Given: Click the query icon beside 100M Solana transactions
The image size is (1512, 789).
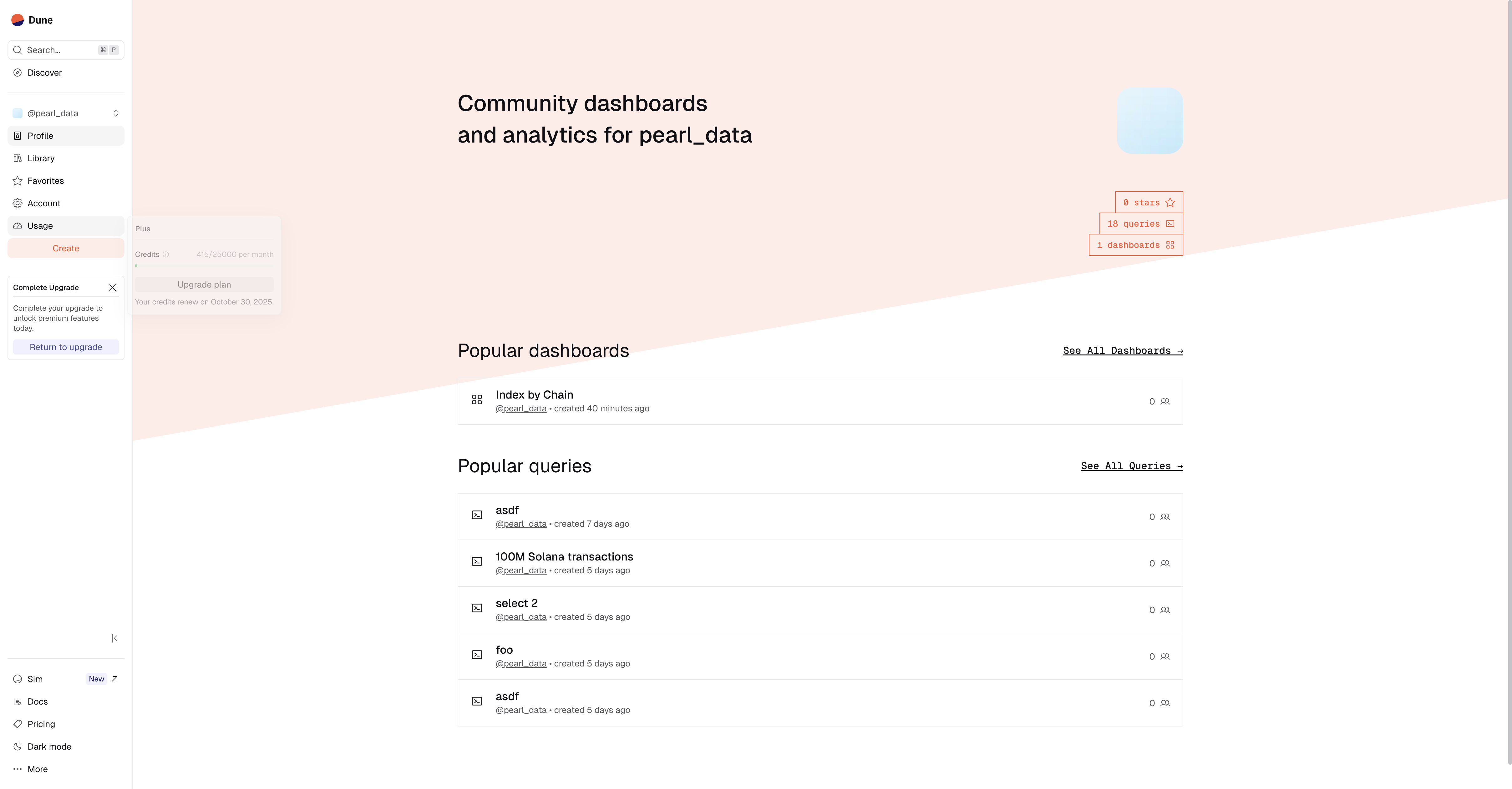Looking at the screenshot, I should pos(477,562).
